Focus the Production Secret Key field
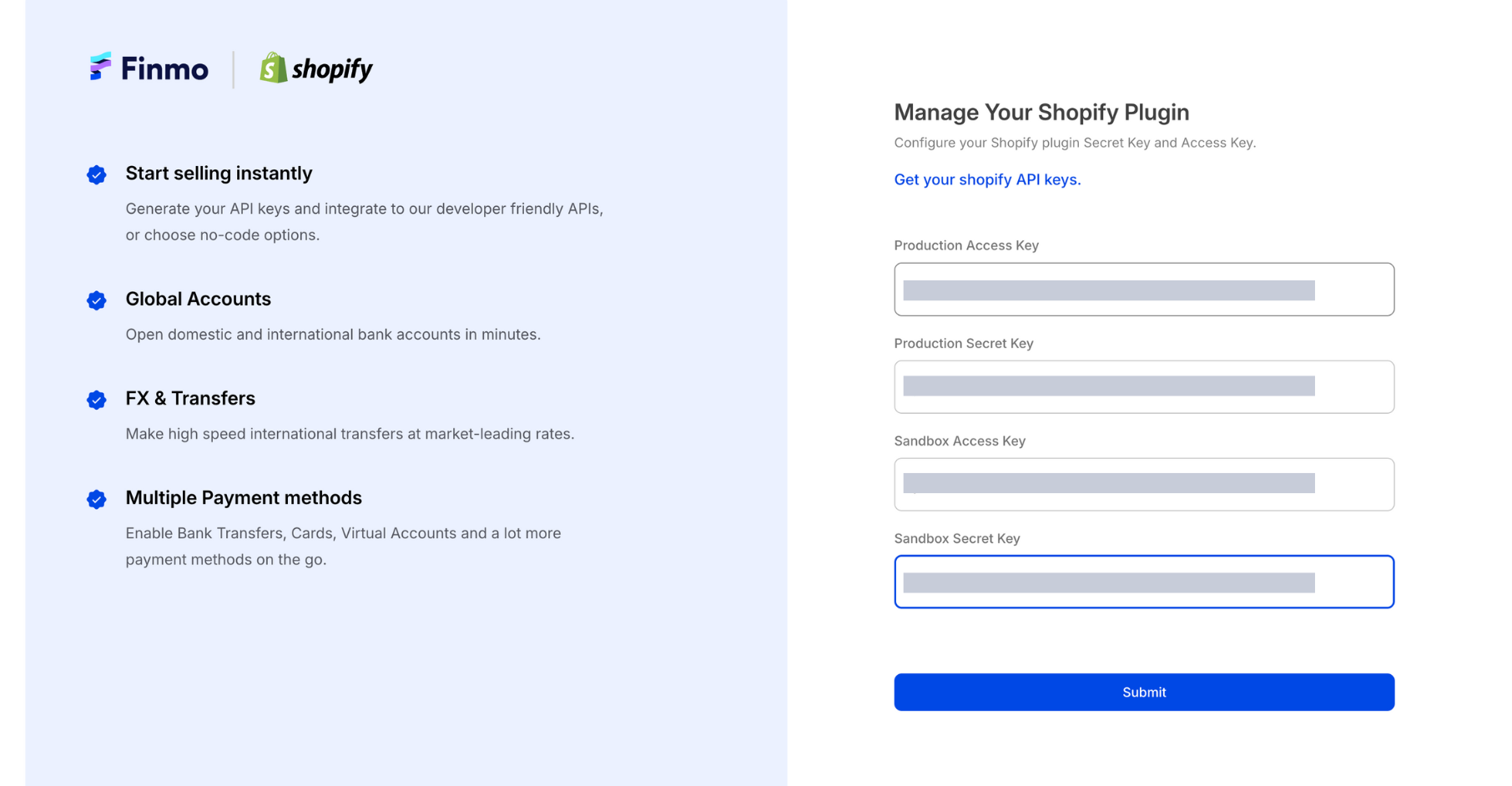Viewport: 1512px width, 786px height. [1144, 387]
